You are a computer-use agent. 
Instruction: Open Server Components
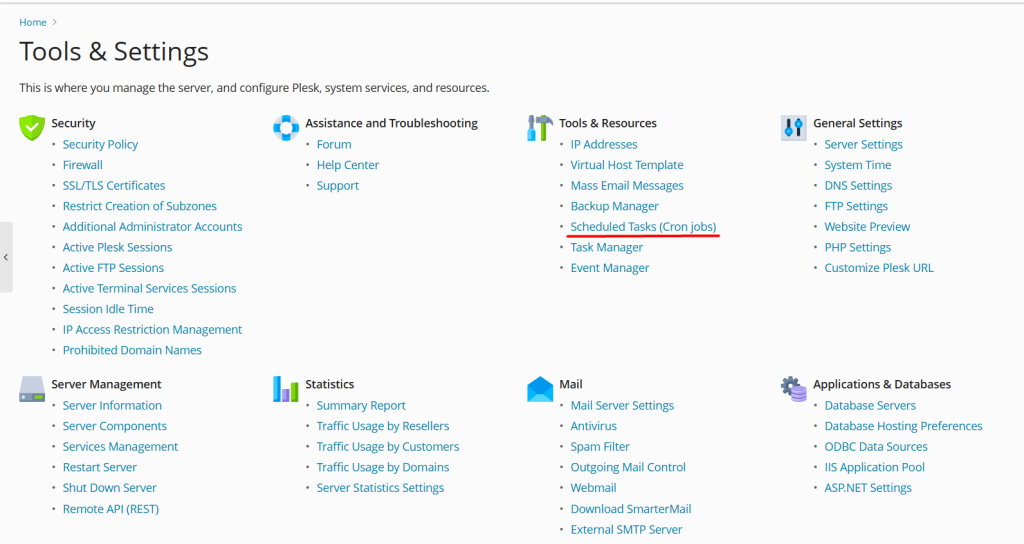coord(115,426)
